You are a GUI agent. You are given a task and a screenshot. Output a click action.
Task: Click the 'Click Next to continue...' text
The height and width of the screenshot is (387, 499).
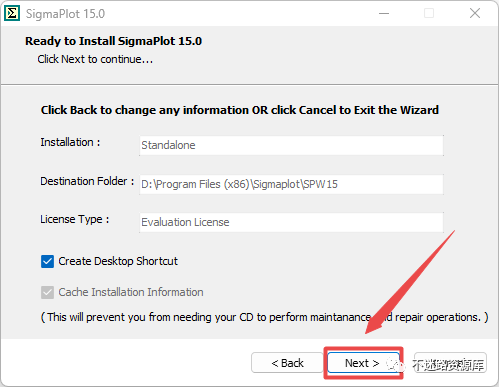pyautogui.click(x=95, y=59)
